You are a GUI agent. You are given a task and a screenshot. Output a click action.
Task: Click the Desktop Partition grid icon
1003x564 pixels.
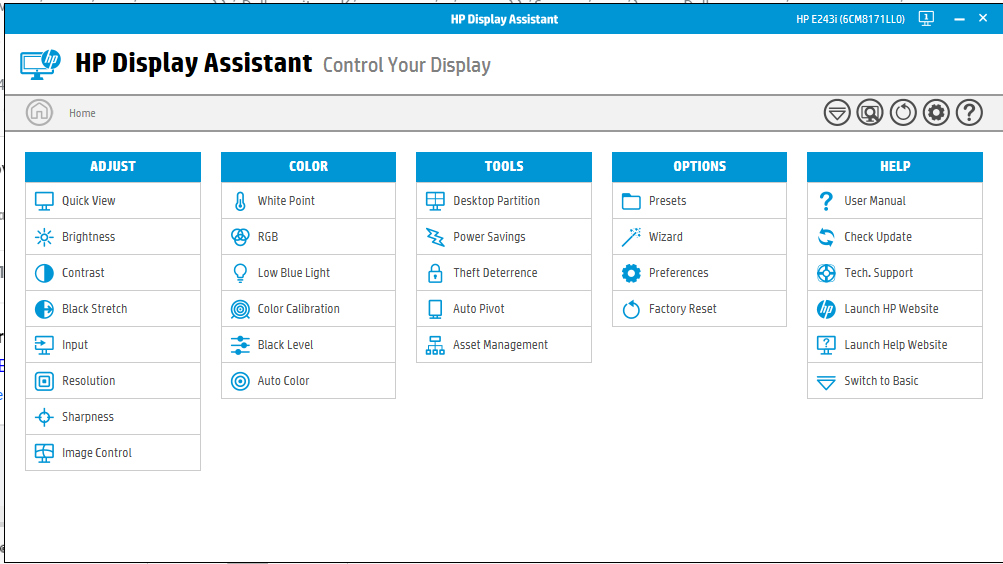click(435, 201)
